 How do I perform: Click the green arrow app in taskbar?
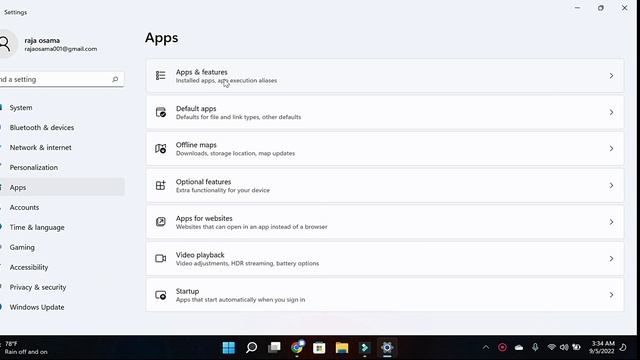pyautogui.click(x=364, y=348)
